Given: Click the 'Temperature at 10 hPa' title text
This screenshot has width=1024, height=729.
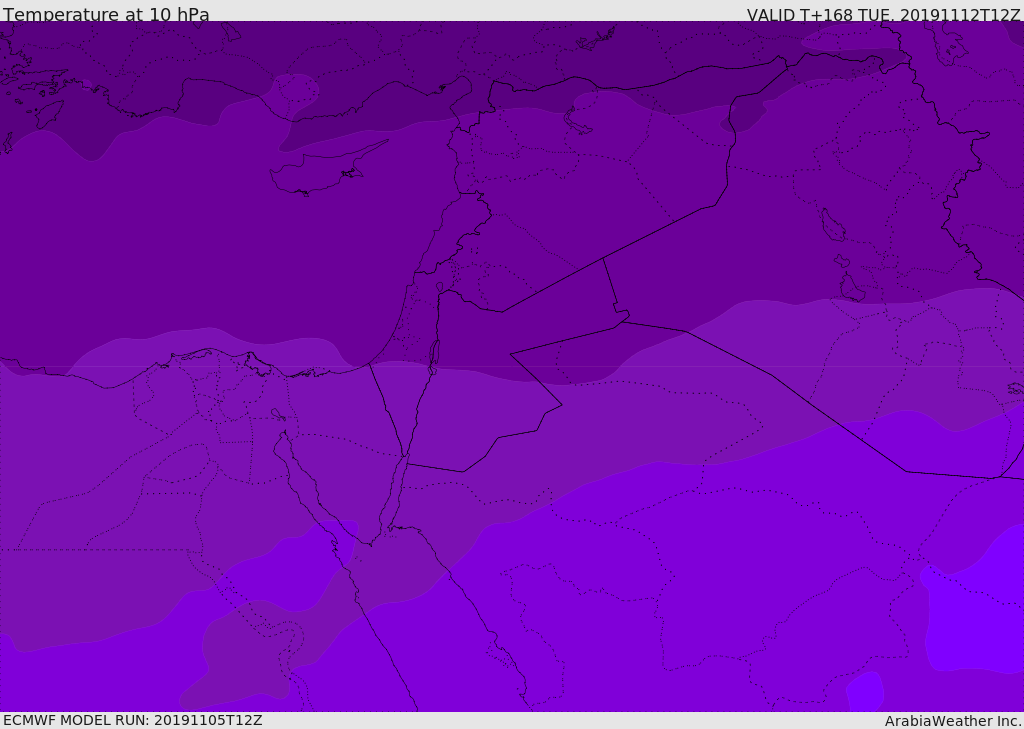Looking at the screenshot, I should click(106, 14).
